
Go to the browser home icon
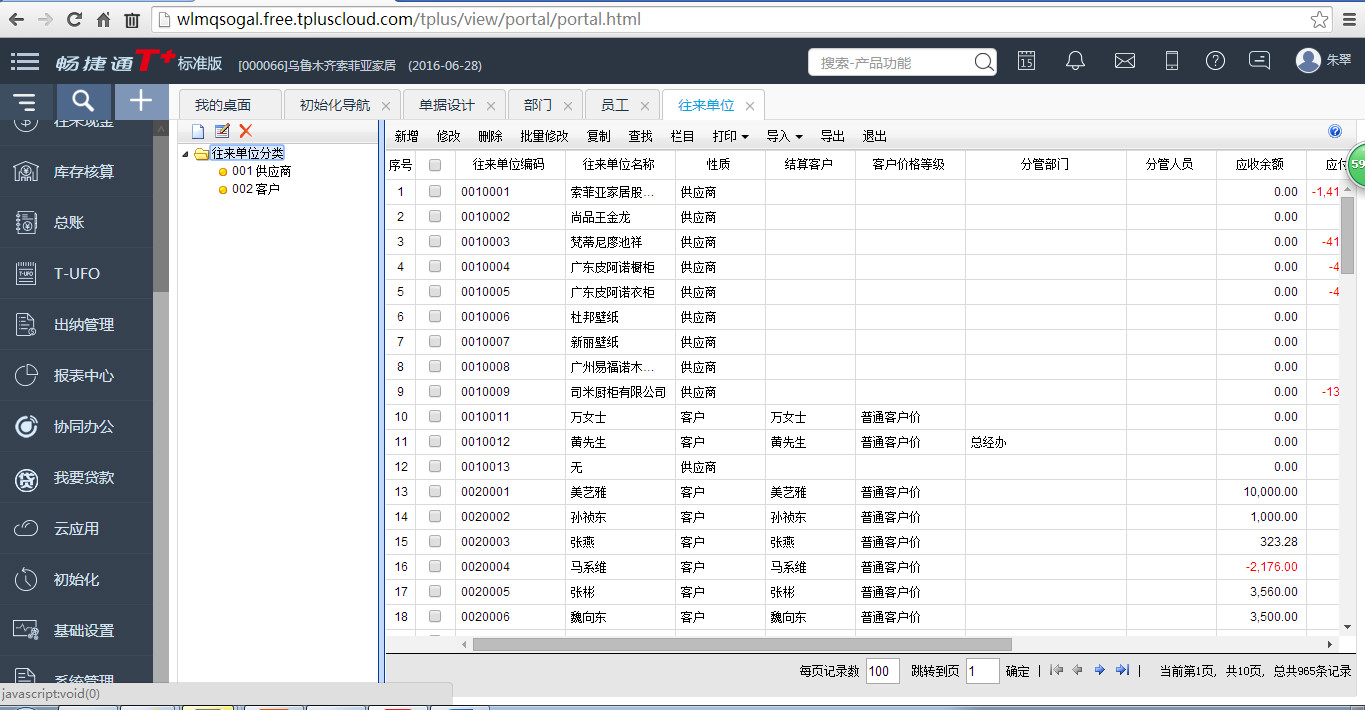pyautogui.click(x=103, y=19)
